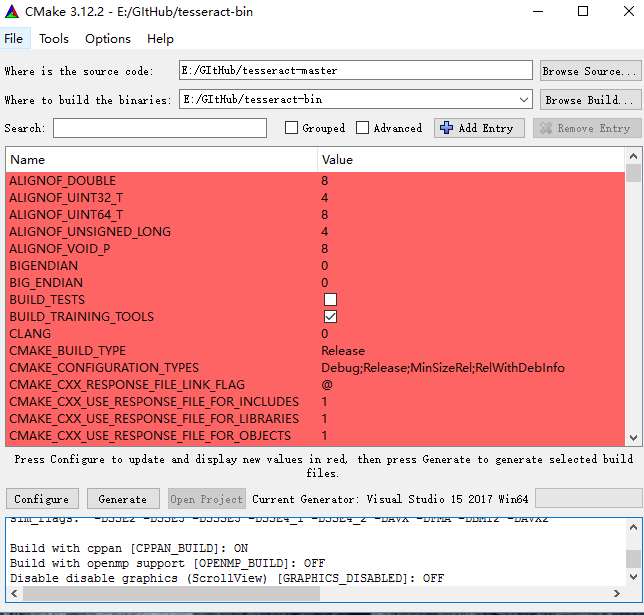This screenshot has width=644, height=615.
Task: Select the ALIGNOF_UINT64_T entry
Action: (66, 215)
